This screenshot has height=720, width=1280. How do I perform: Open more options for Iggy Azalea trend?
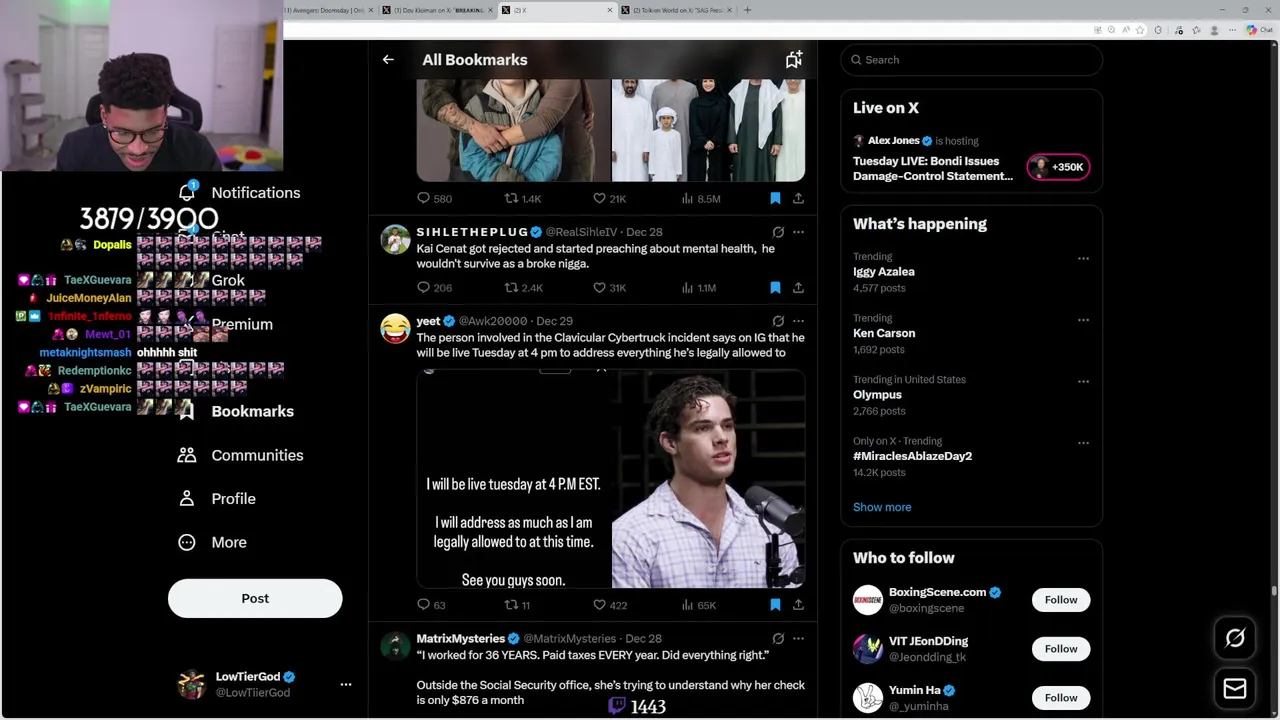click(x=1083, y=258)
